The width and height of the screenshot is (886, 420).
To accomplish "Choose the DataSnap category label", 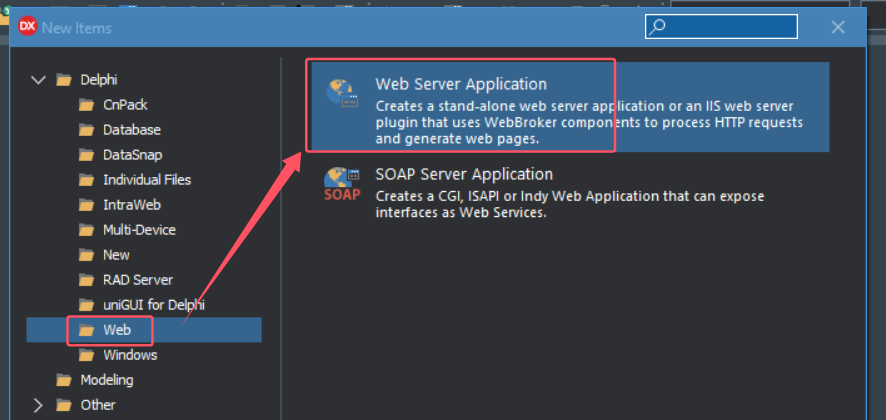I will tap(133, 155).
